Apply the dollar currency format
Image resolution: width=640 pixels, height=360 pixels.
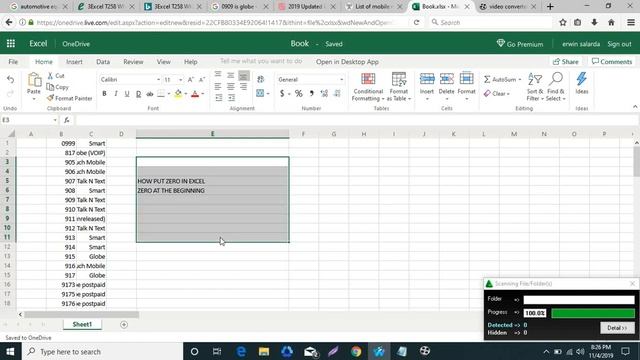pos(282,94)
